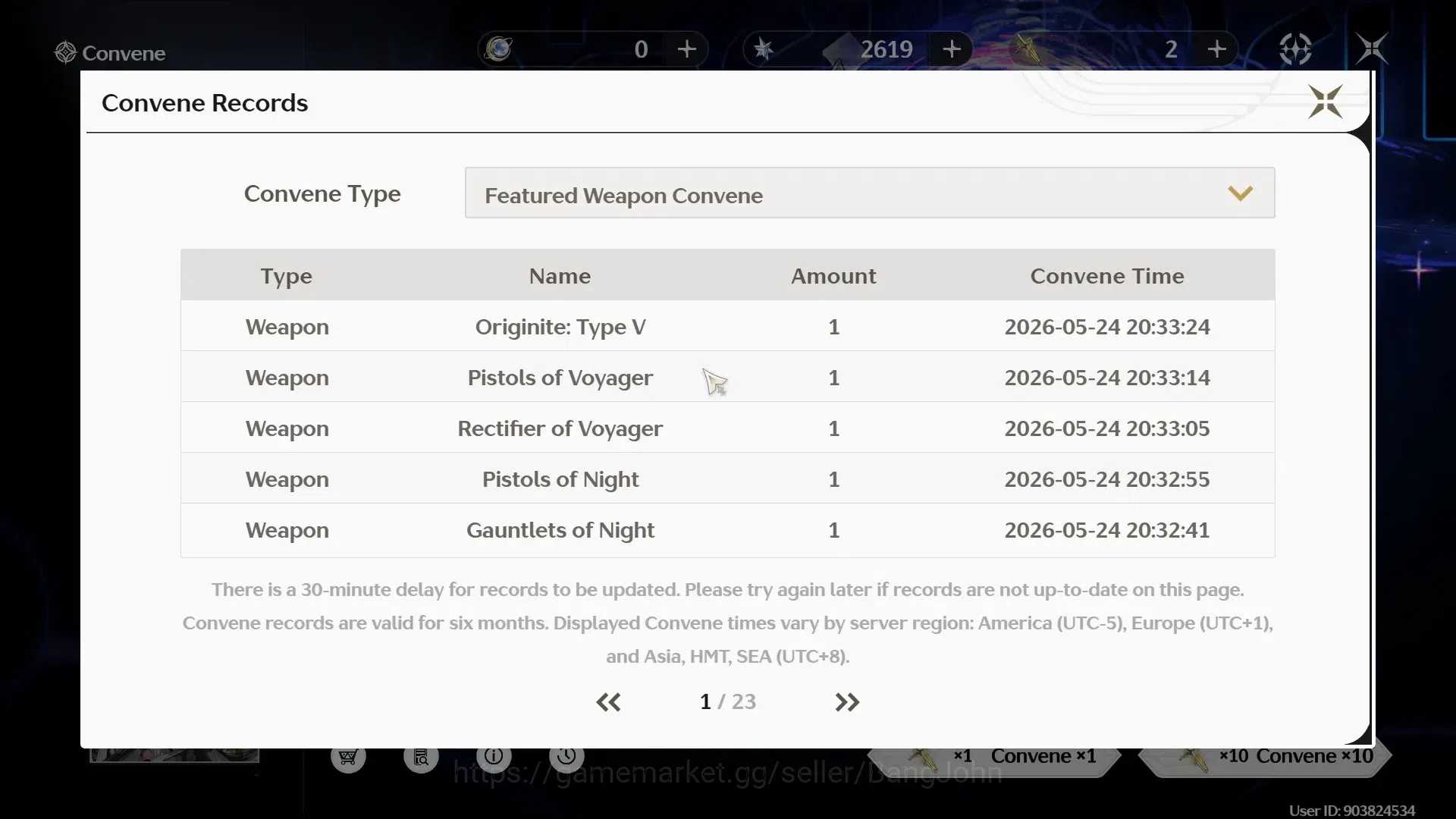Click Weapon type in Rectifier of Voyager row

(287, 429)
